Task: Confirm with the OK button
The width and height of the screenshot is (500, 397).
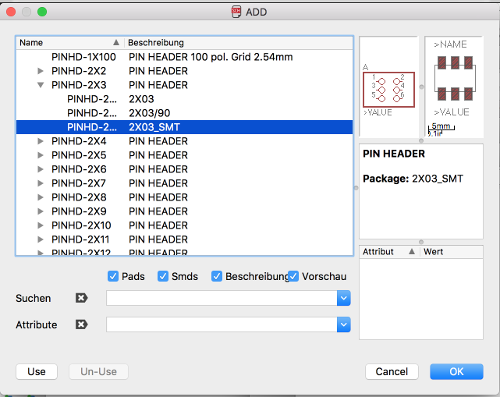Action: point(456,371)
